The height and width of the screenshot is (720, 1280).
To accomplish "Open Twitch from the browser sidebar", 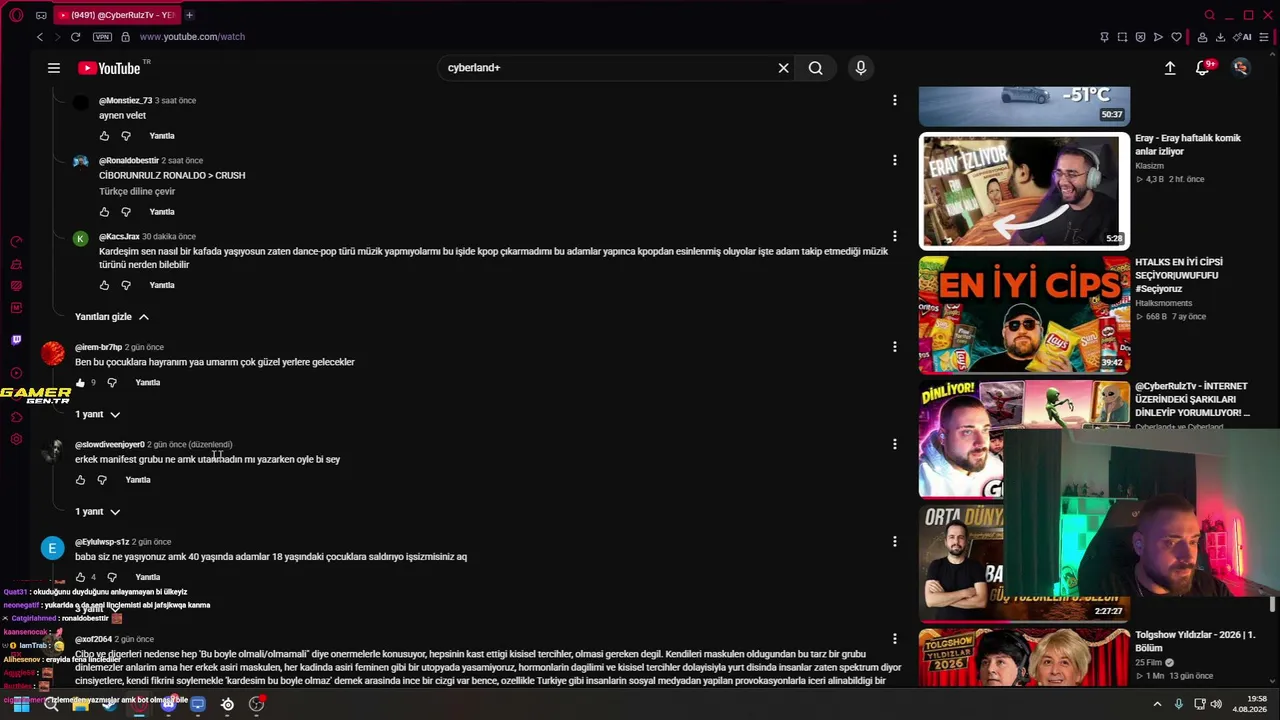I will 16,340.
